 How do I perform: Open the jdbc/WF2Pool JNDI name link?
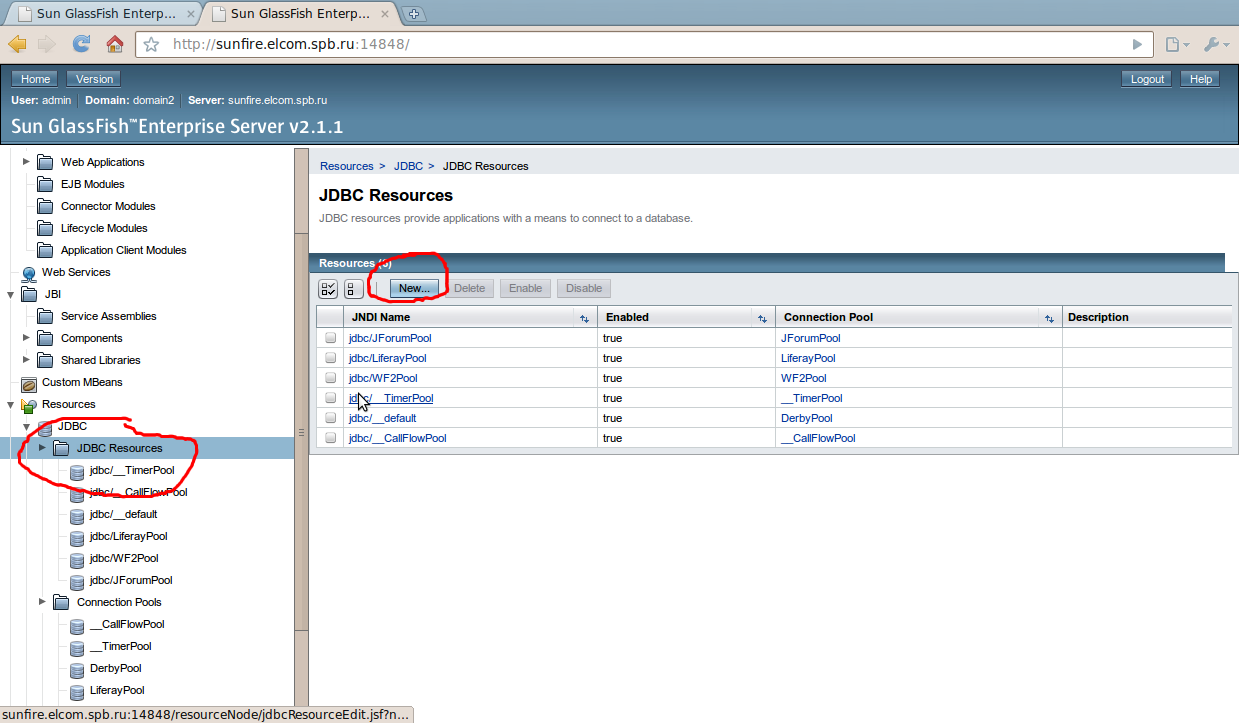point(383,378)
